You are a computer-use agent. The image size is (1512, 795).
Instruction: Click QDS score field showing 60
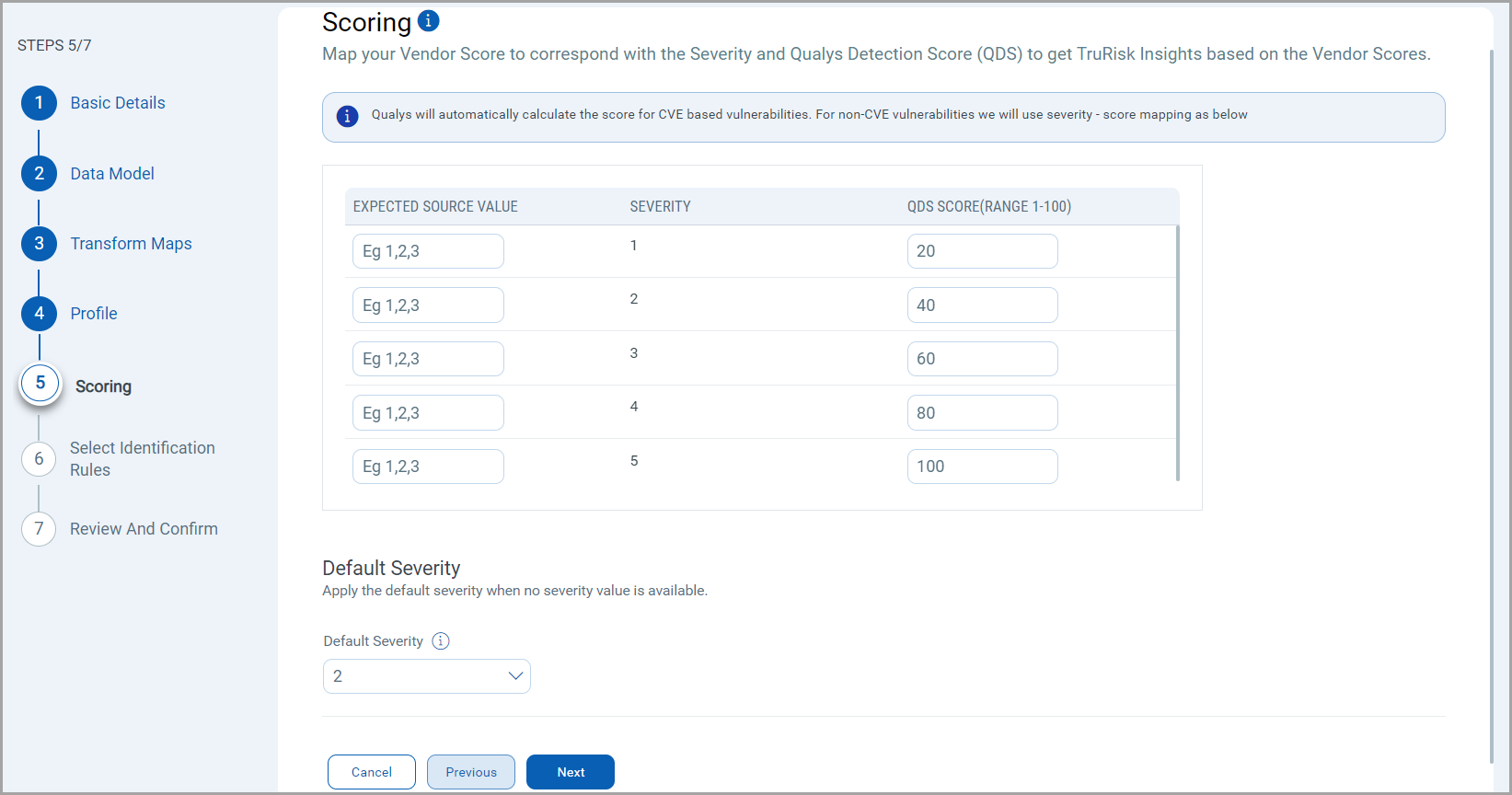[982, 359]
